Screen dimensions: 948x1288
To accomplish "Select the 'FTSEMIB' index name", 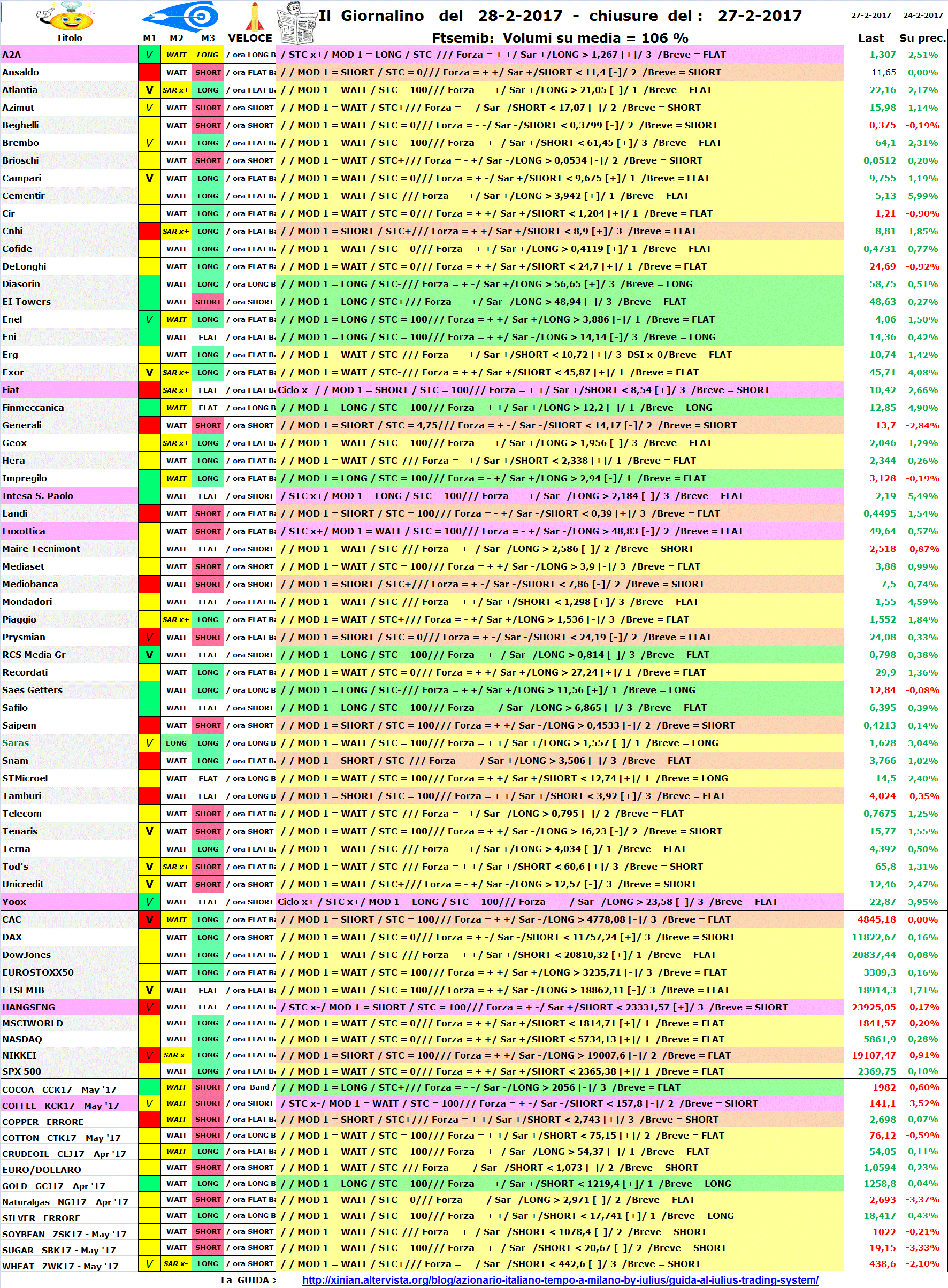I will [x=24, y=990].
